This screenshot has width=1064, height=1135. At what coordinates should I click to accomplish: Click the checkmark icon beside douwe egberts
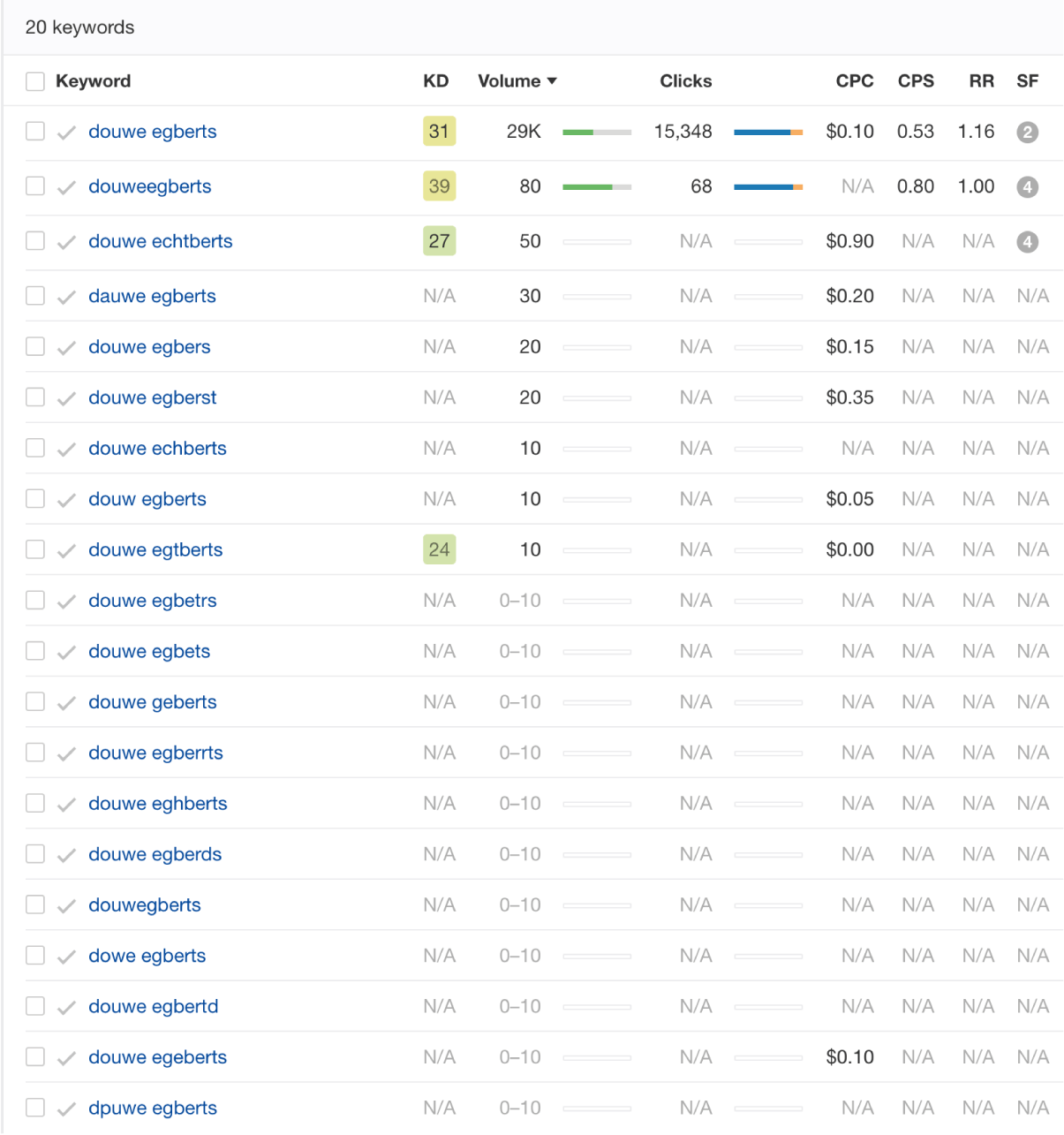66,133
